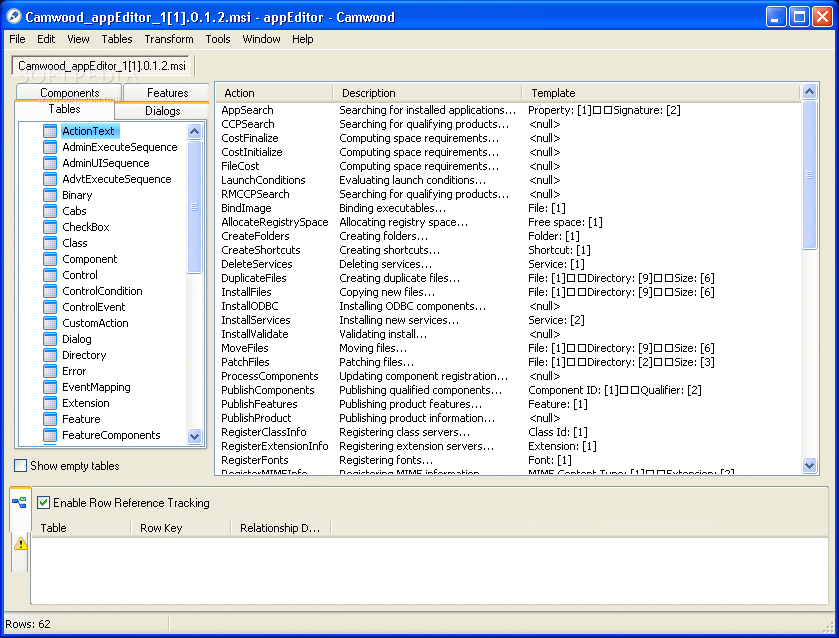This screenshot has width=839, height=638.
Task: Open the View menu
Action: tap(78, 39)
